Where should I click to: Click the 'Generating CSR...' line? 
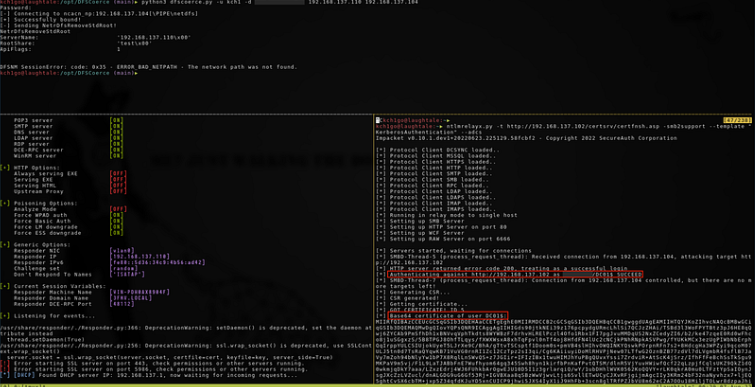coord(413,292)
